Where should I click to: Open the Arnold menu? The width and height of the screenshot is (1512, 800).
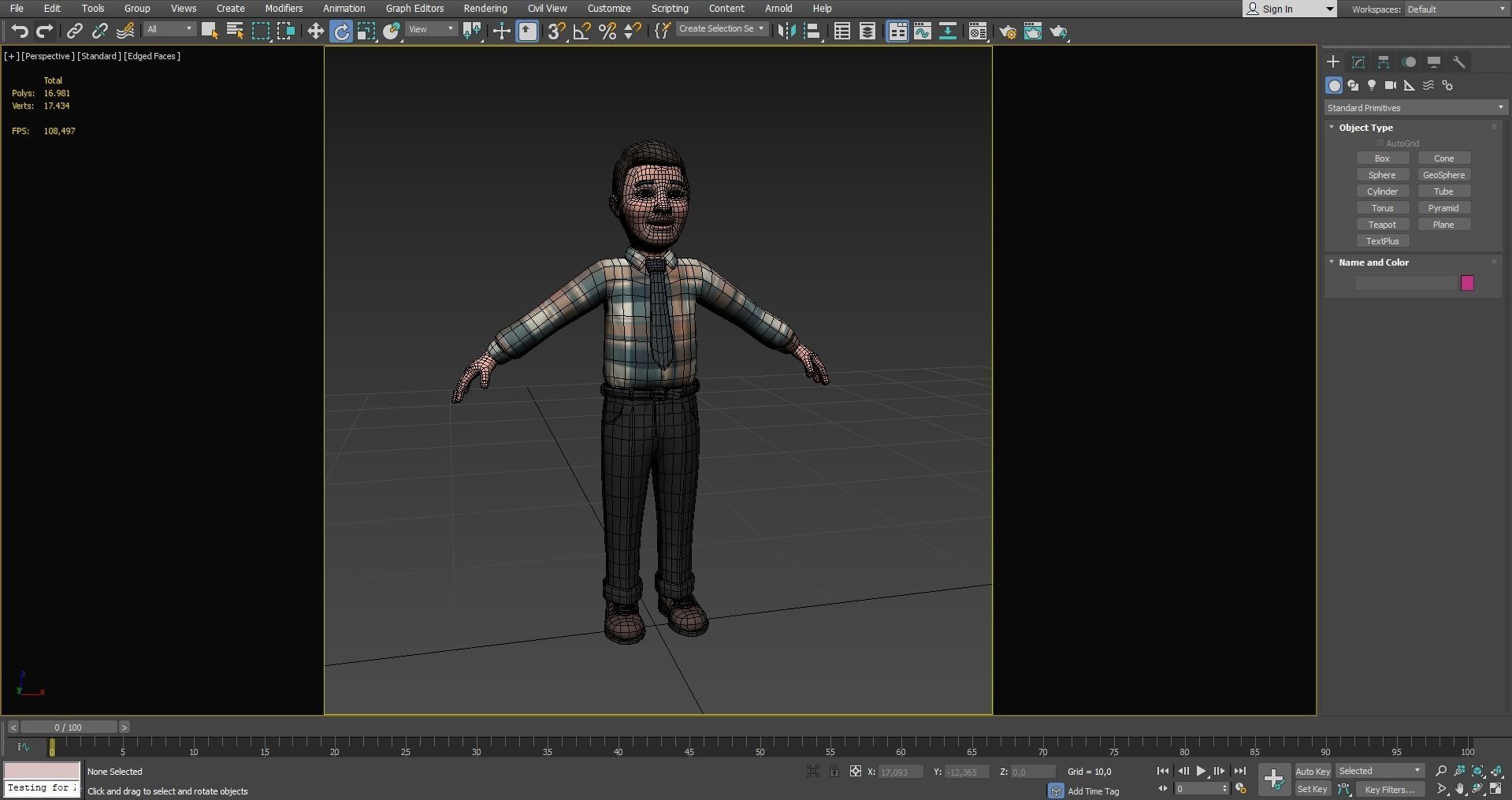pyautogui.click(x=778, y=9)
